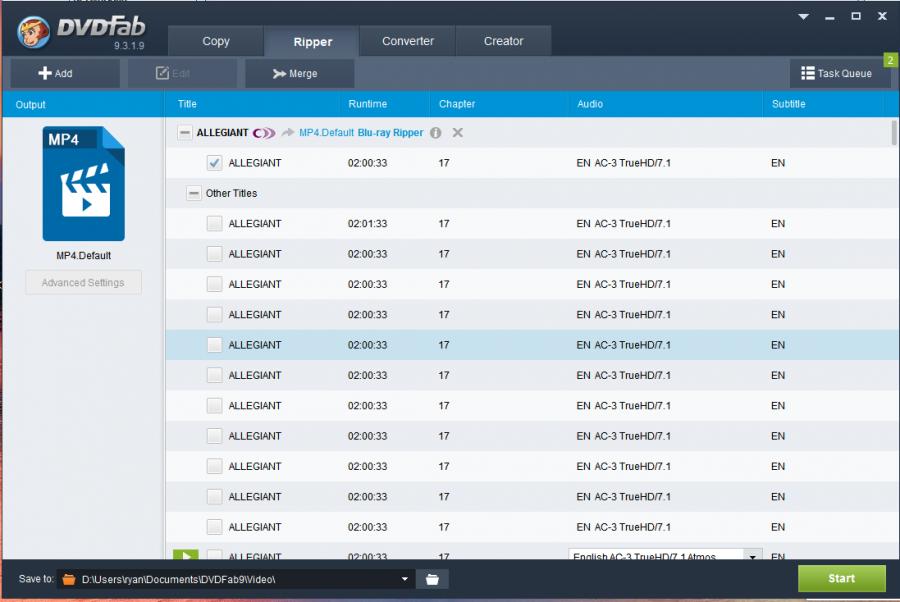
Task: Click the bold ALLEGIANT source name
Action: tap(222, 133)
